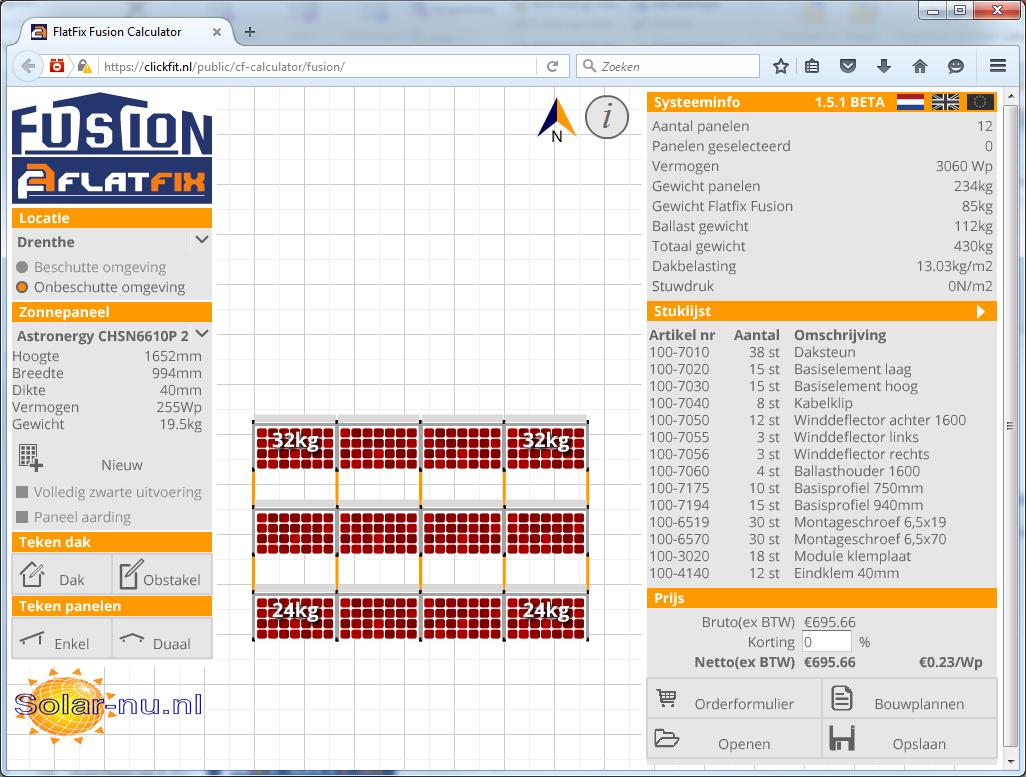
Task: Click Openen folder button
Action: tap(734, 738)
